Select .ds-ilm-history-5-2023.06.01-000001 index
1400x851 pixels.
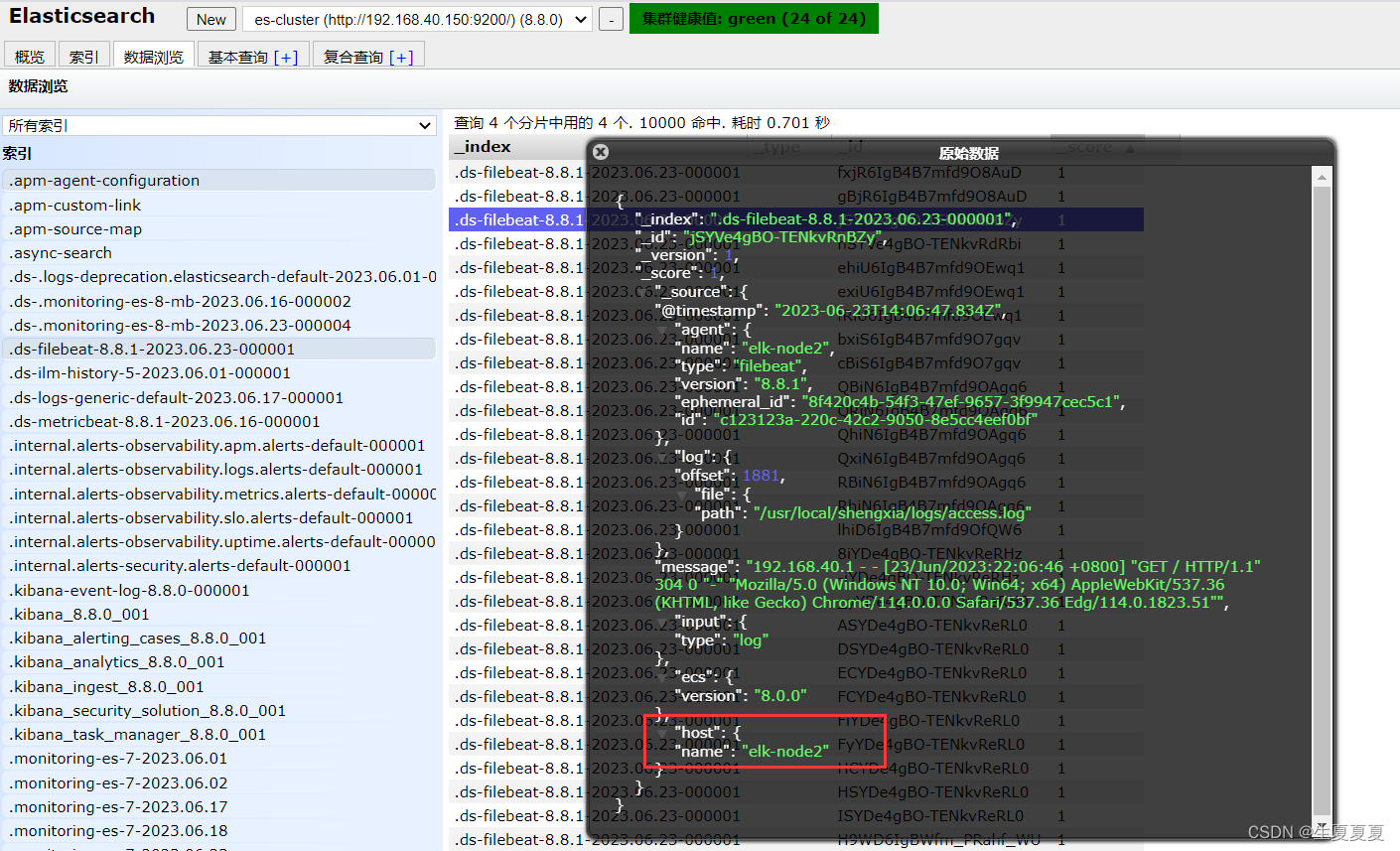coord(219,373)
